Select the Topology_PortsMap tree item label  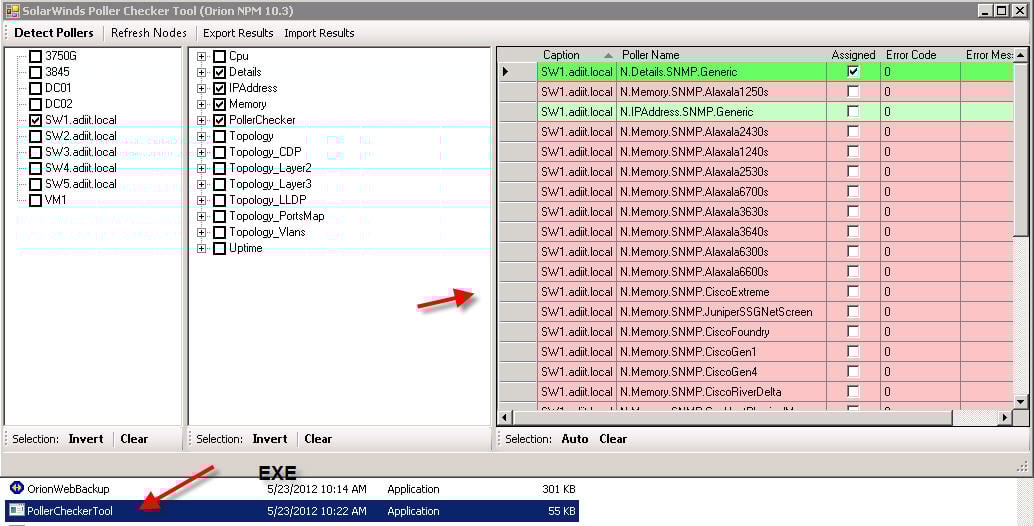pos(276,216)
